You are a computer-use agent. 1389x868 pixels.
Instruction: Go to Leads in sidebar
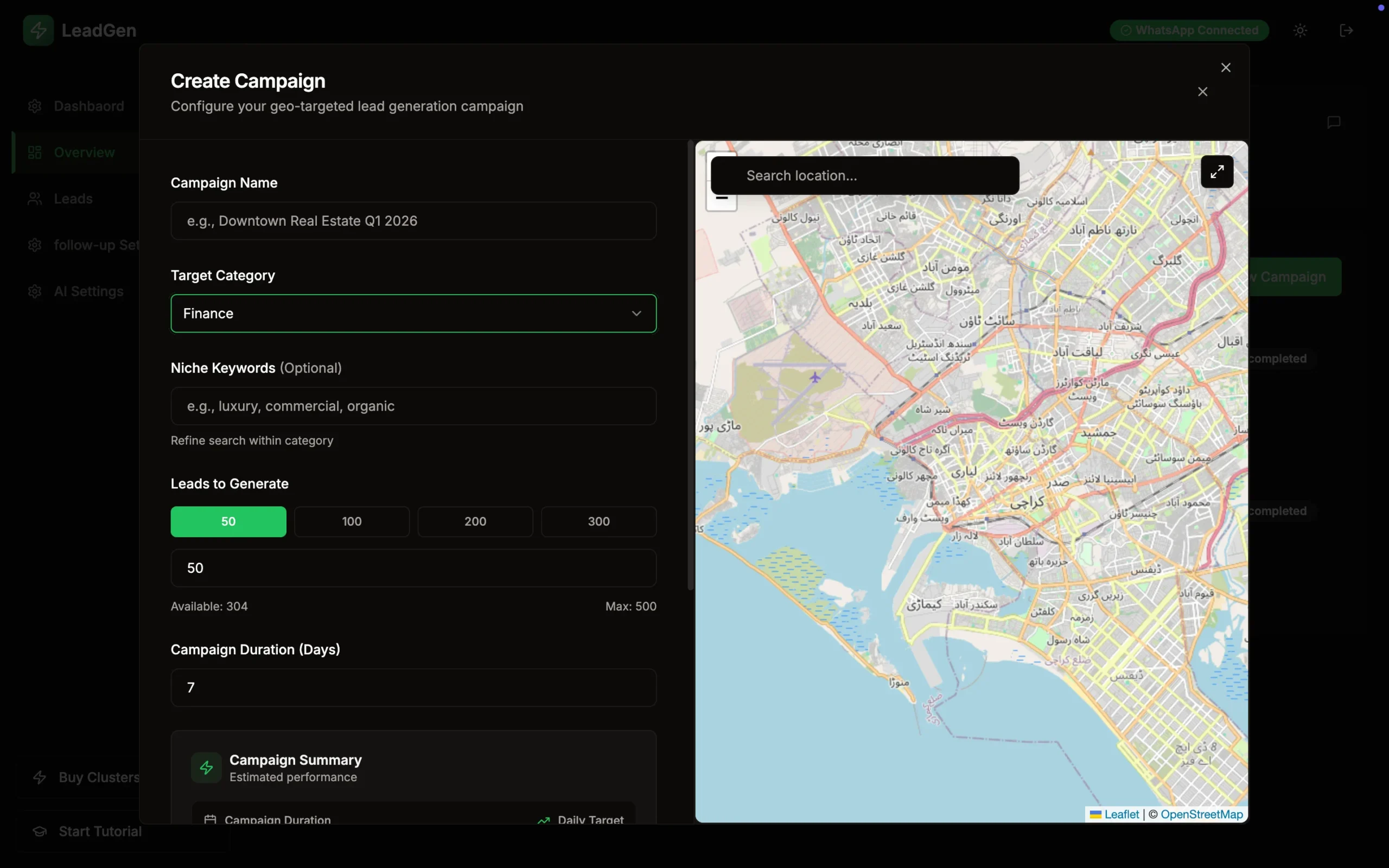pyautogui.click(x=73, y=199)
